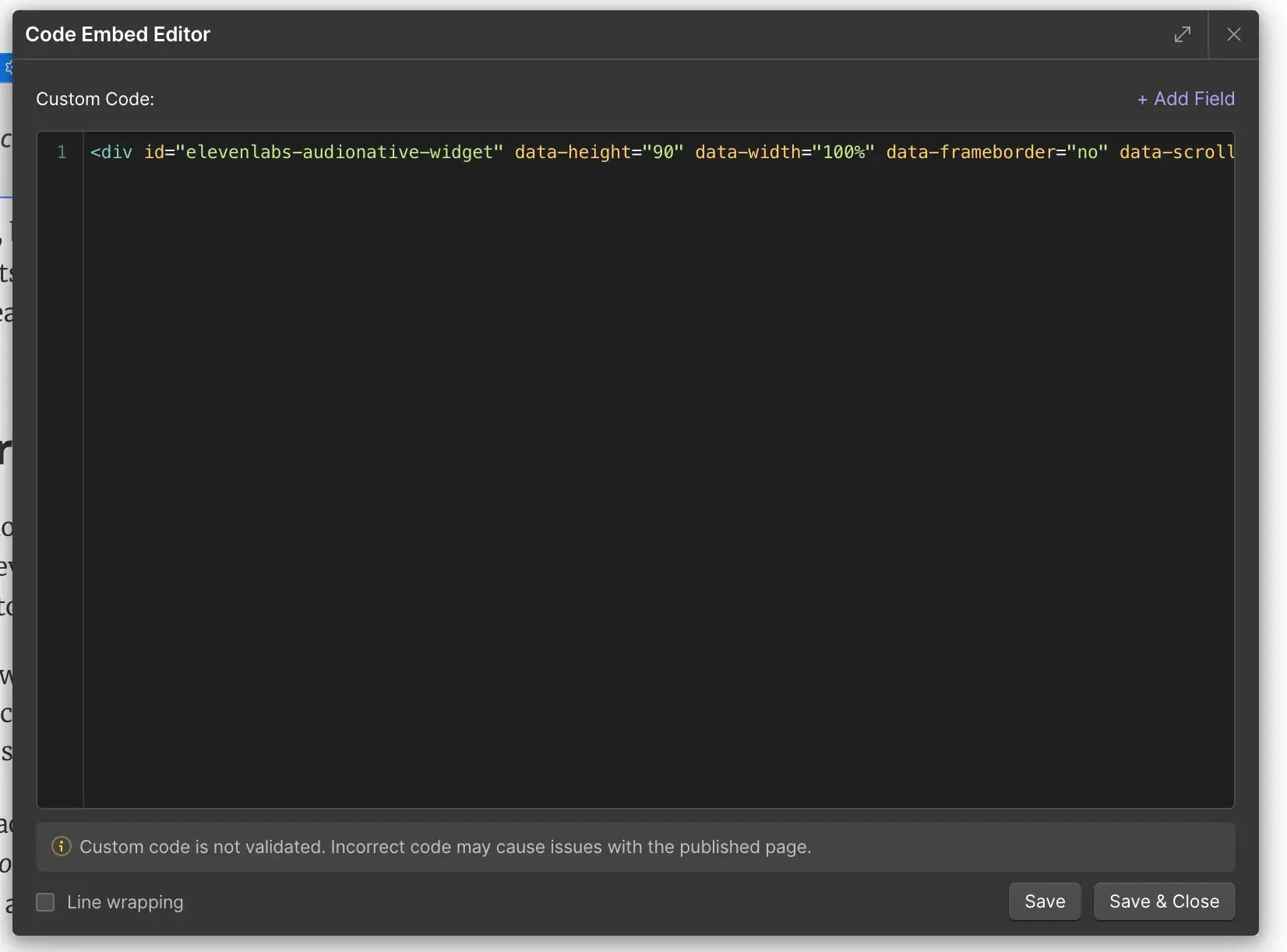
Task: Open the + Add Field option
Action: click(x=1185, y=99)
